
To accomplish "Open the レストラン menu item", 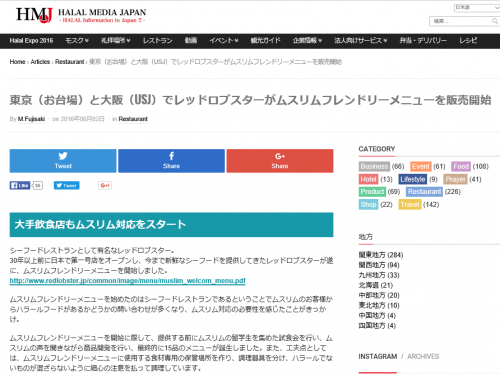I will tap(157, 41).
